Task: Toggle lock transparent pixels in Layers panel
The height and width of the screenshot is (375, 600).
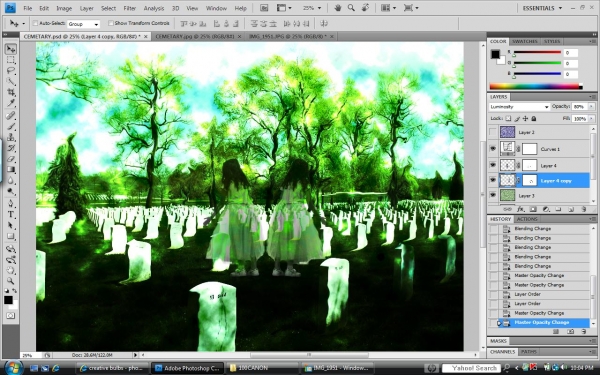Action: [x=508, y=119]
